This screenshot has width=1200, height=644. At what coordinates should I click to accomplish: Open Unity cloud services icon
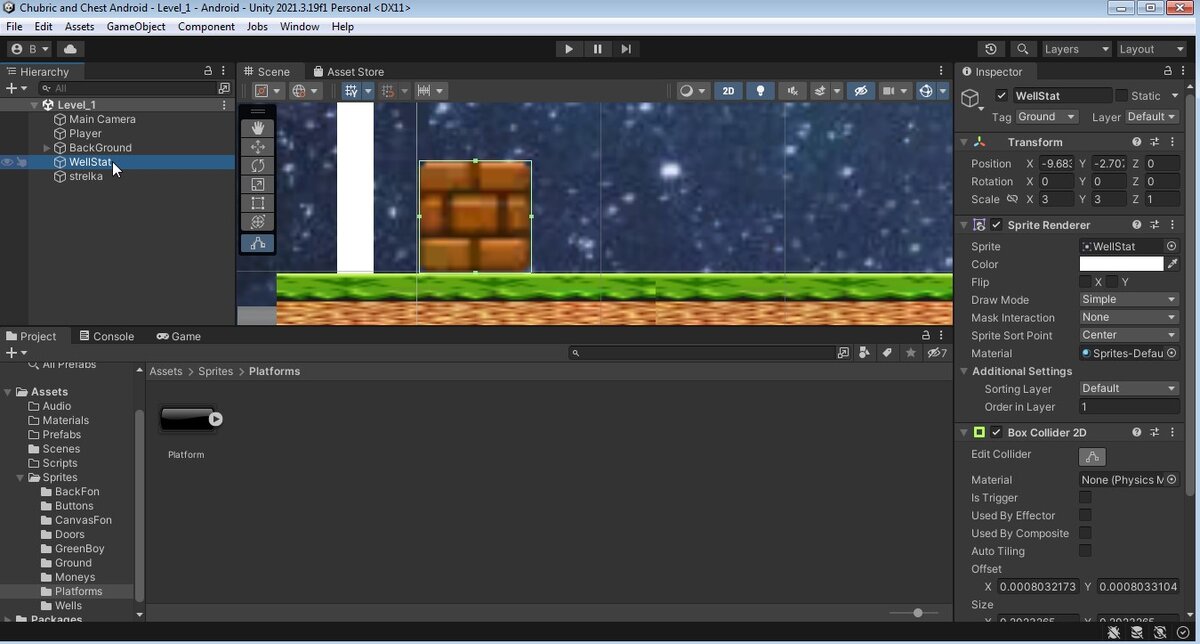[x=70, y=49]
